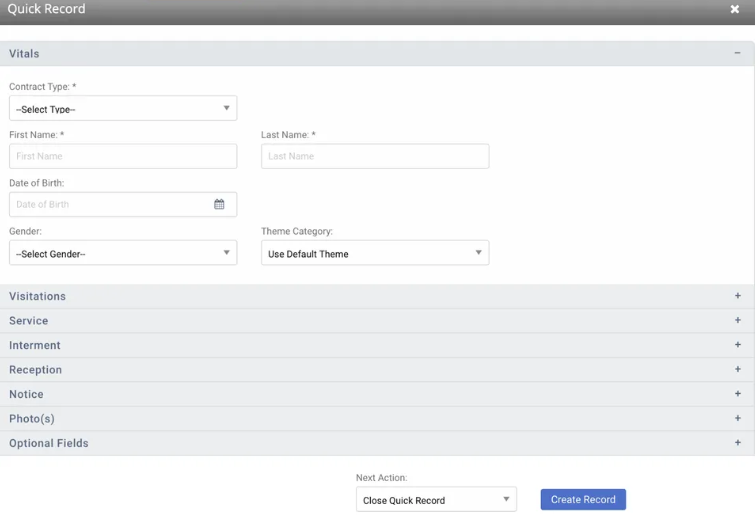Collapse the Vitals section minus icon
Viewport: 755px width, 521px height.
click(737, 53)
